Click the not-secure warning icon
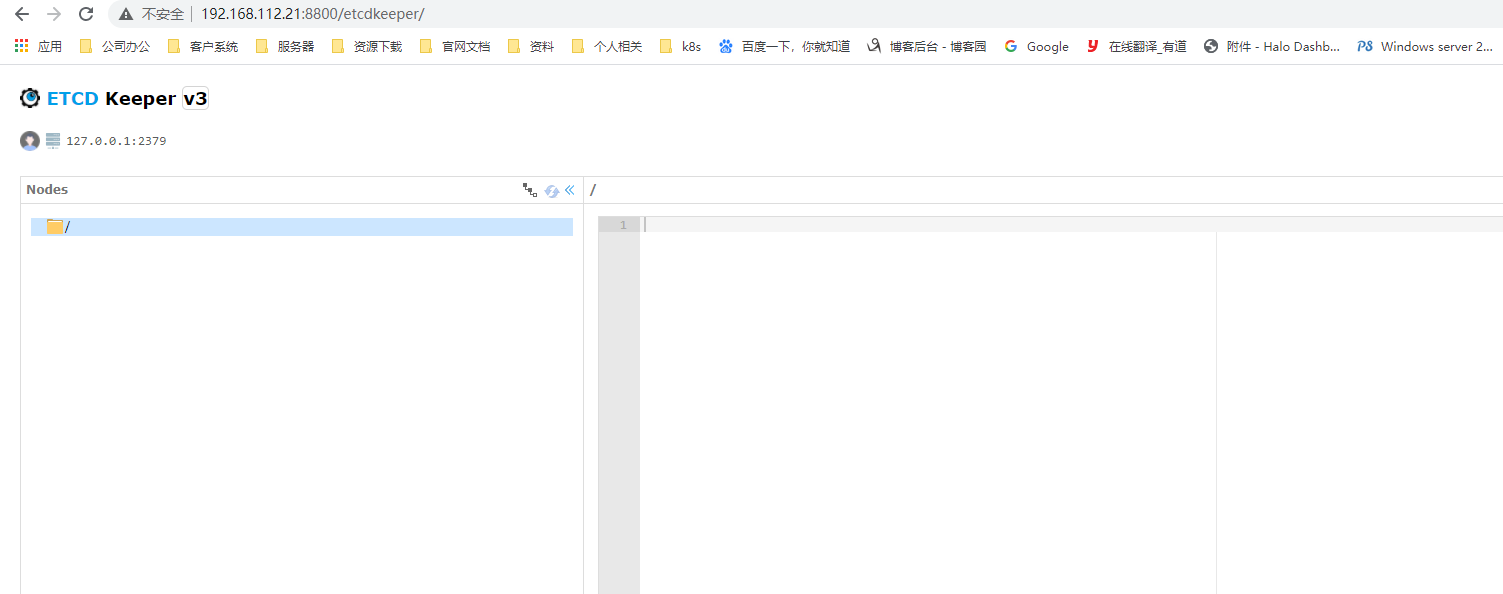The image size is (1503, 594). pyautogui.click(x=125, y=14)
